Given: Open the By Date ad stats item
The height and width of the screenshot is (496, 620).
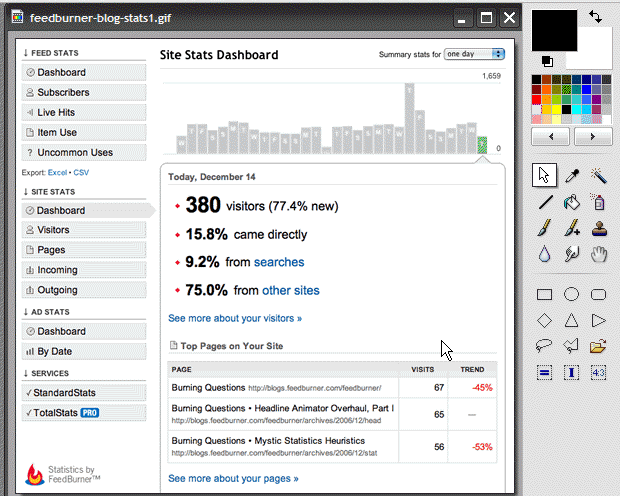Looking at the screenshot, I should (x=84, y=351).
